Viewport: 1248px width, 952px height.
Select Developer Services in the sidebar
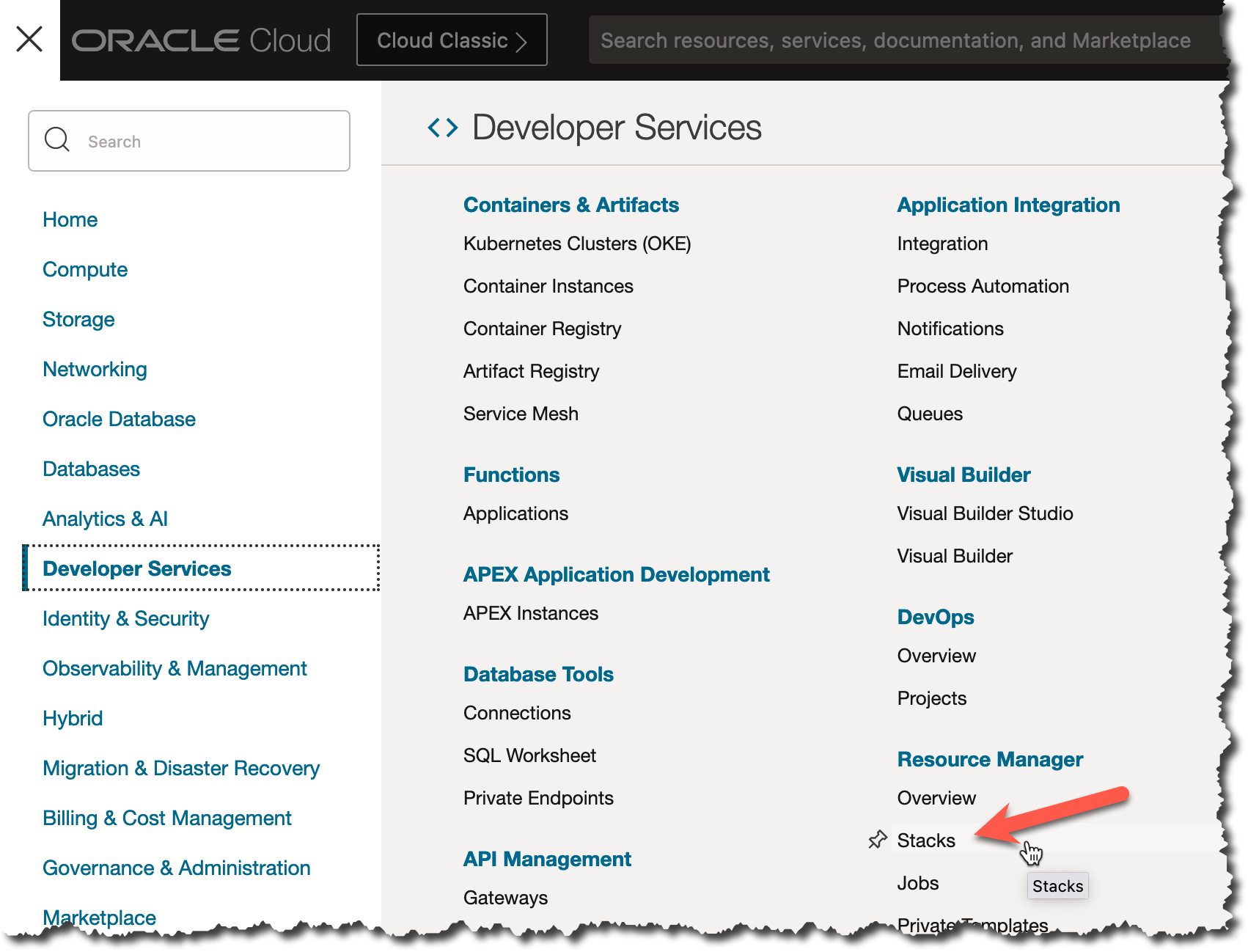tap(137, 568)
